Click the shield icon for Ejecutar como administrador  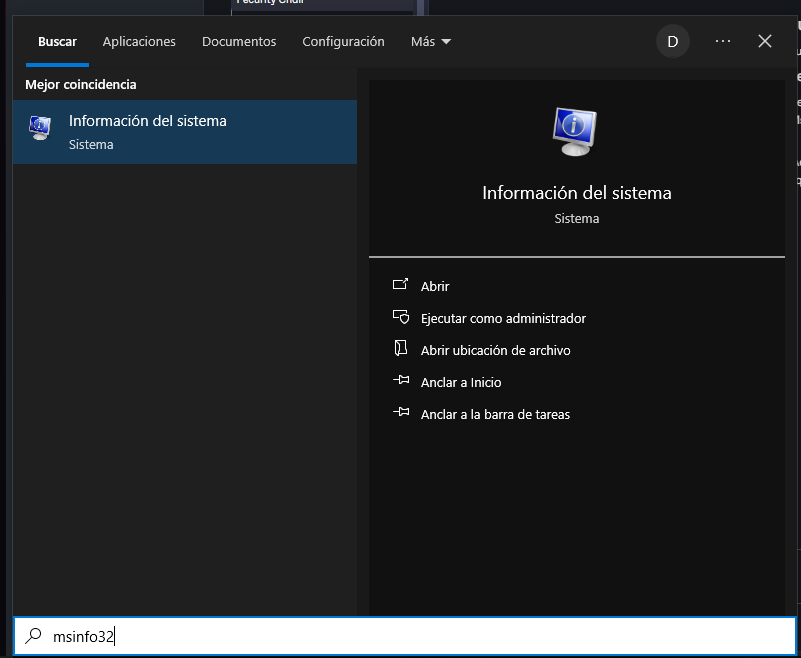click(401, 318)
